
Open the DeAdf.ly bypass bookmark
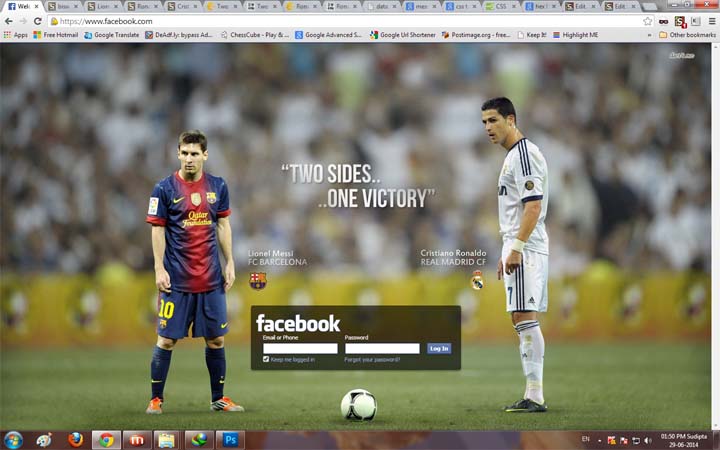point(179,35)
